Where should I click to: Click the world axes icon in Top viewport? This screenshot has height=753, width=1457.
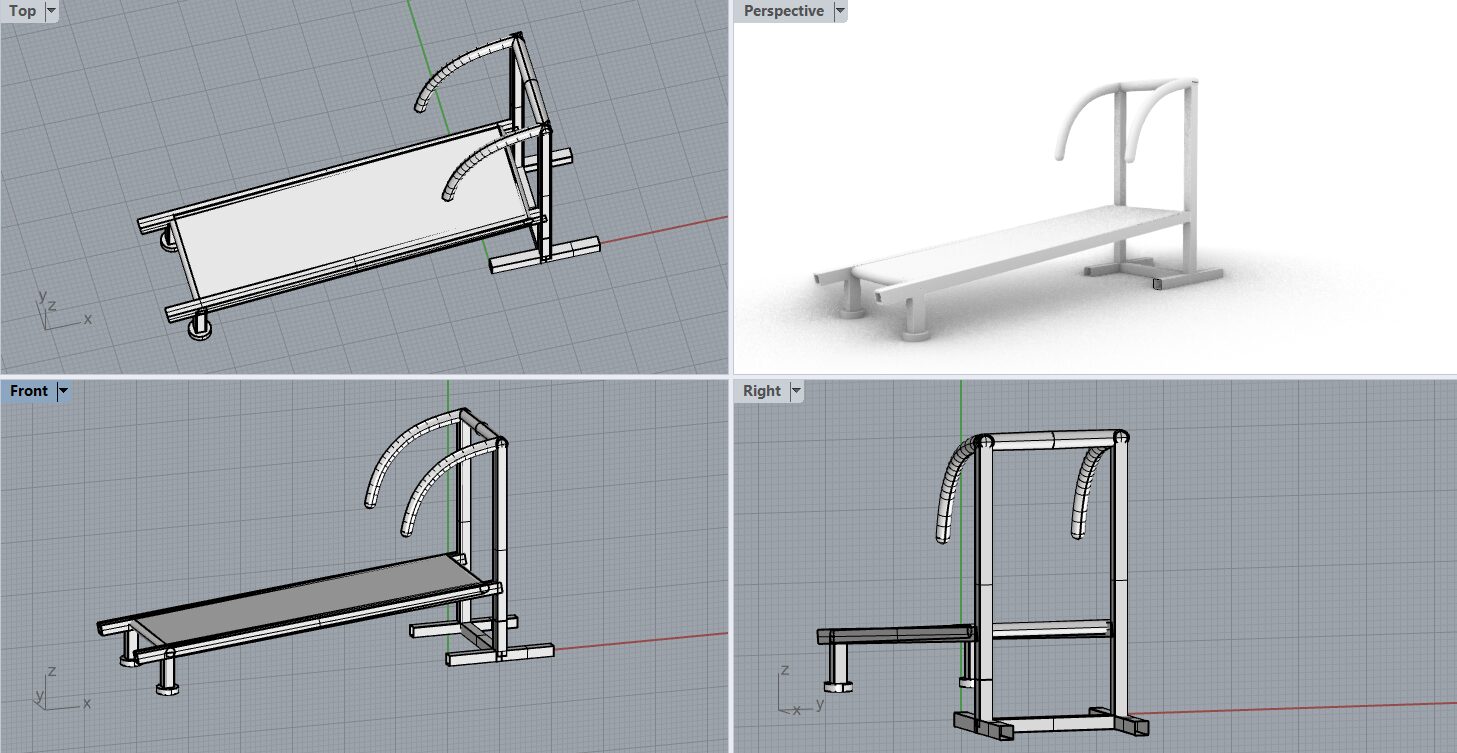click(x=55, y=312)
